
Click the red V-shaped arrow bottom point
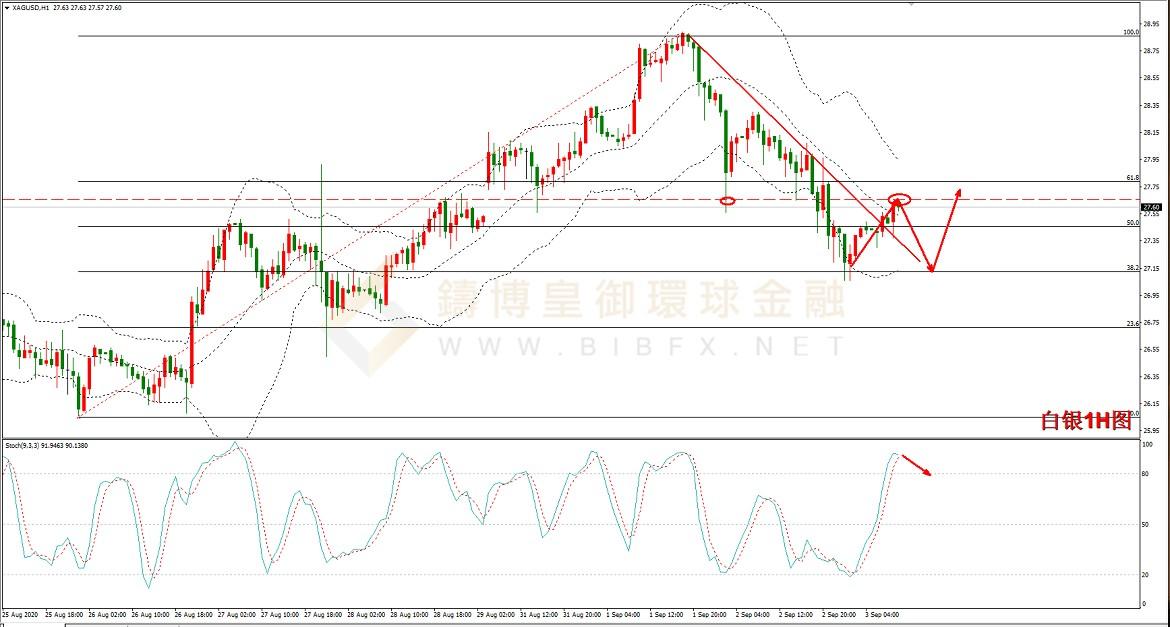point(932,270)
